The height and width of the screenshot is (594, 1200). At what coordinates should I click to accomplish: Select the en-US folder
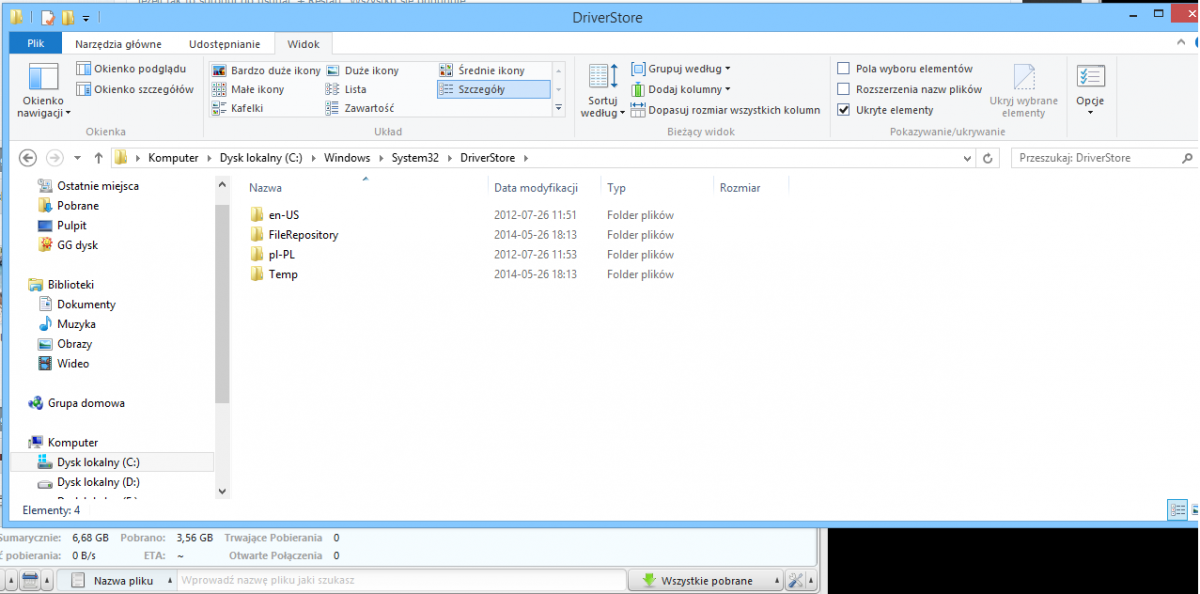click(x=284, y=215)
